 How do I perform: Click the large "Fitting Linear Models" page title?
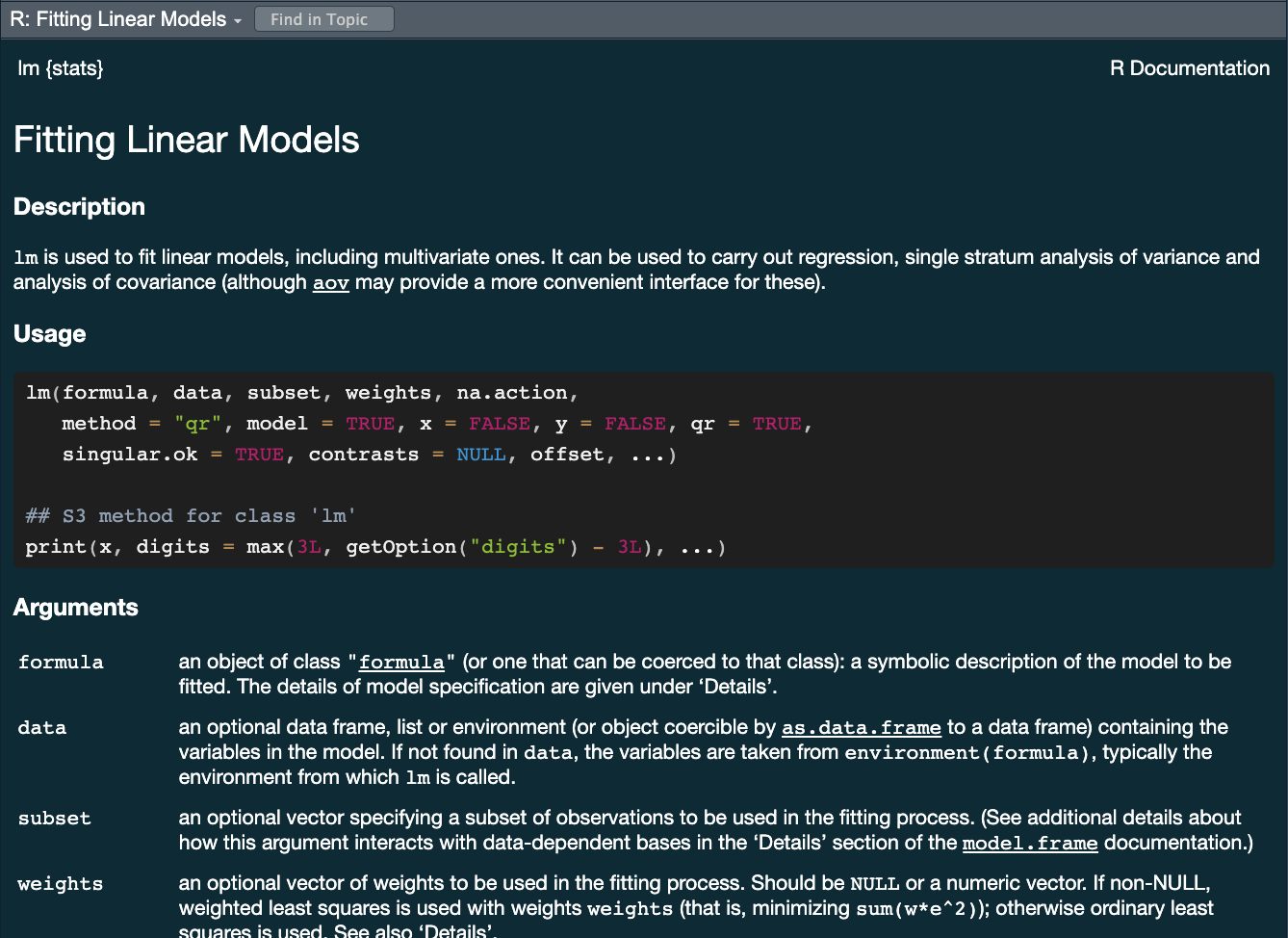click(186, 141)
